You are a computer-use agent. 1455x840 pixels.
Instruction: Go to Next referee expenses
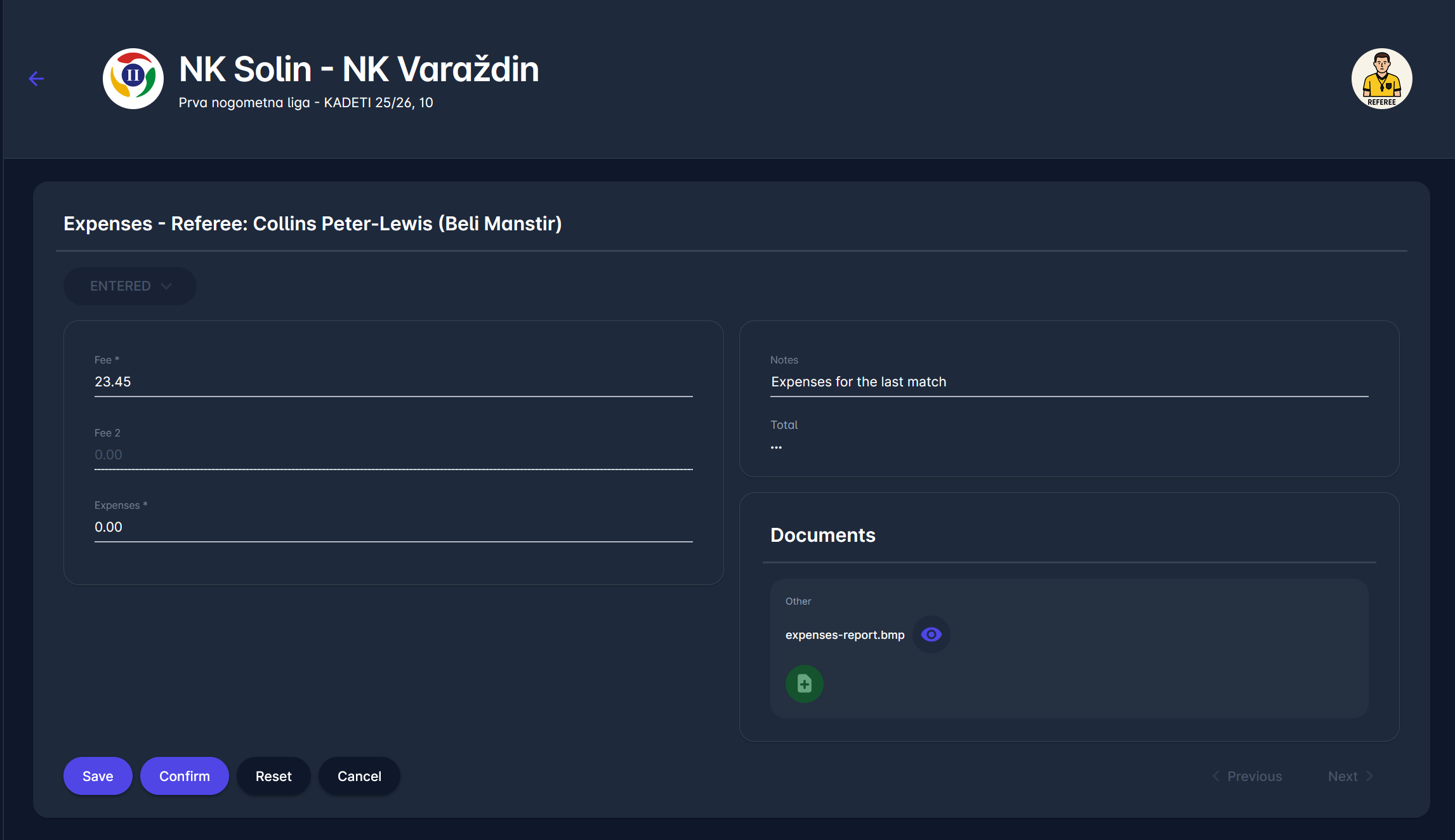point(1343,776)
